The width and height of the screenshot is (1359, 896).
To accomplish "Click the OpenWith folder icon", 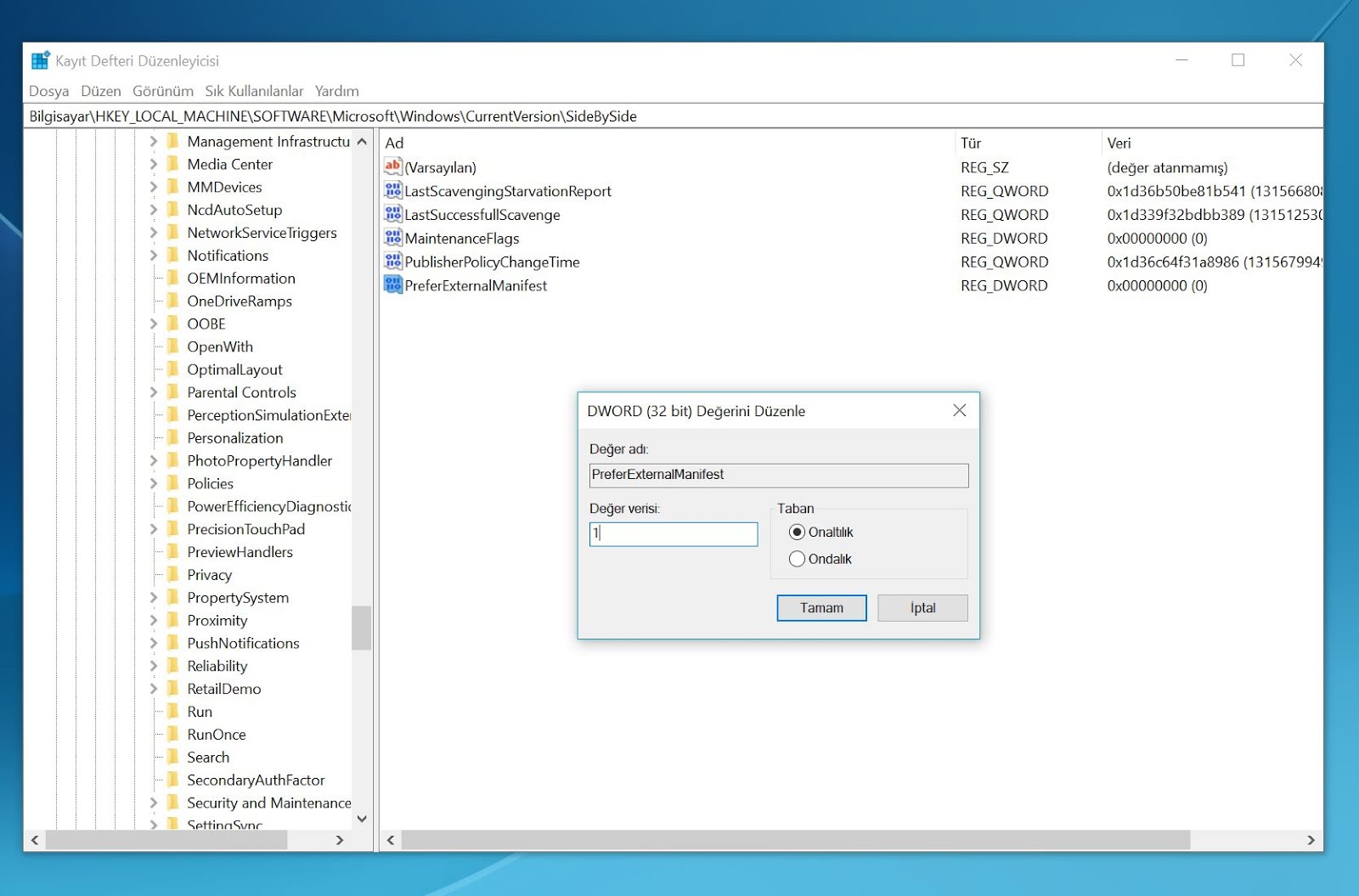I will 173,347.
